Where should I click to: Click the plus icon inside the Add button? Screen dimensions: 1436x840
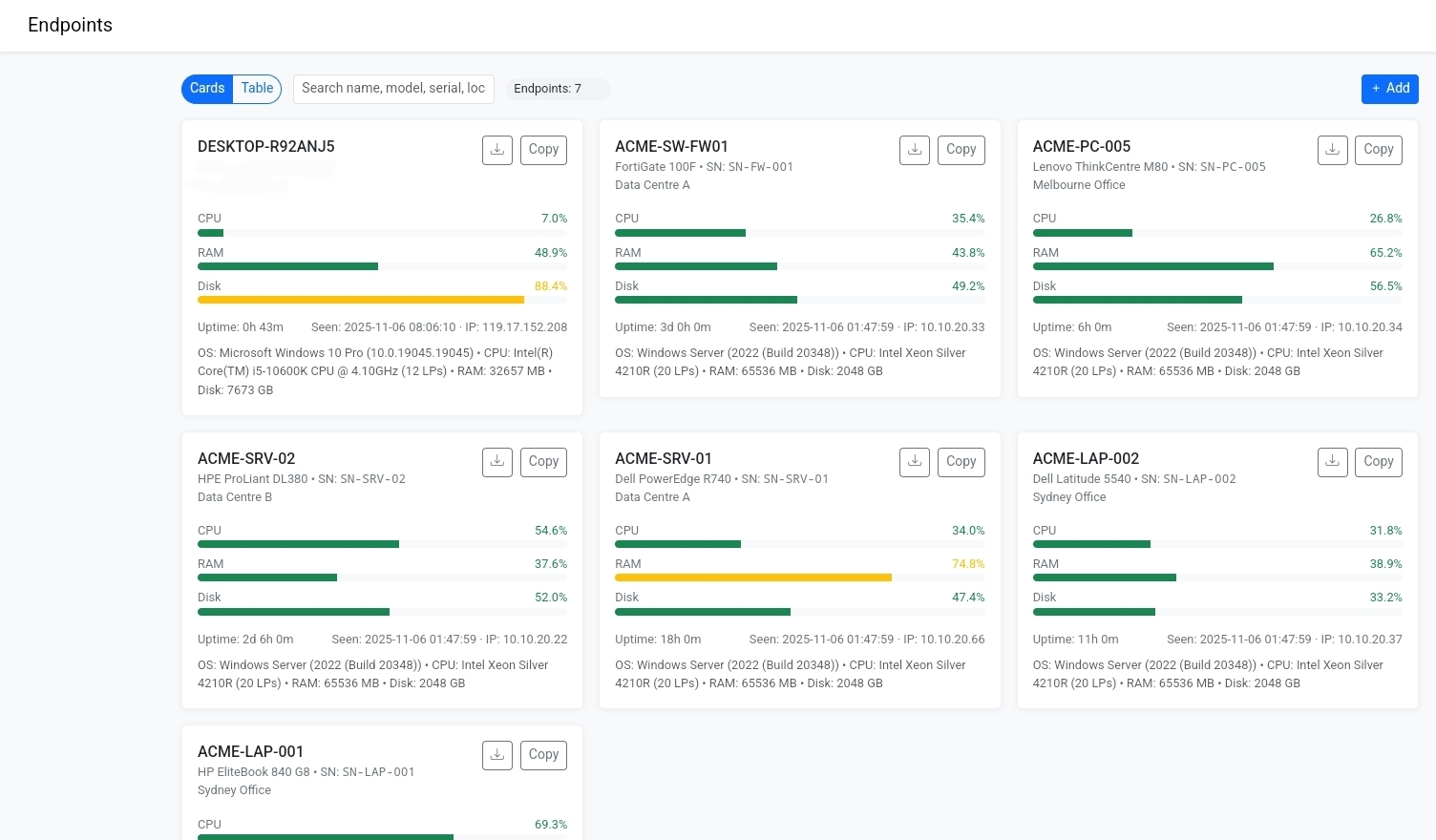click(1376, 88)
